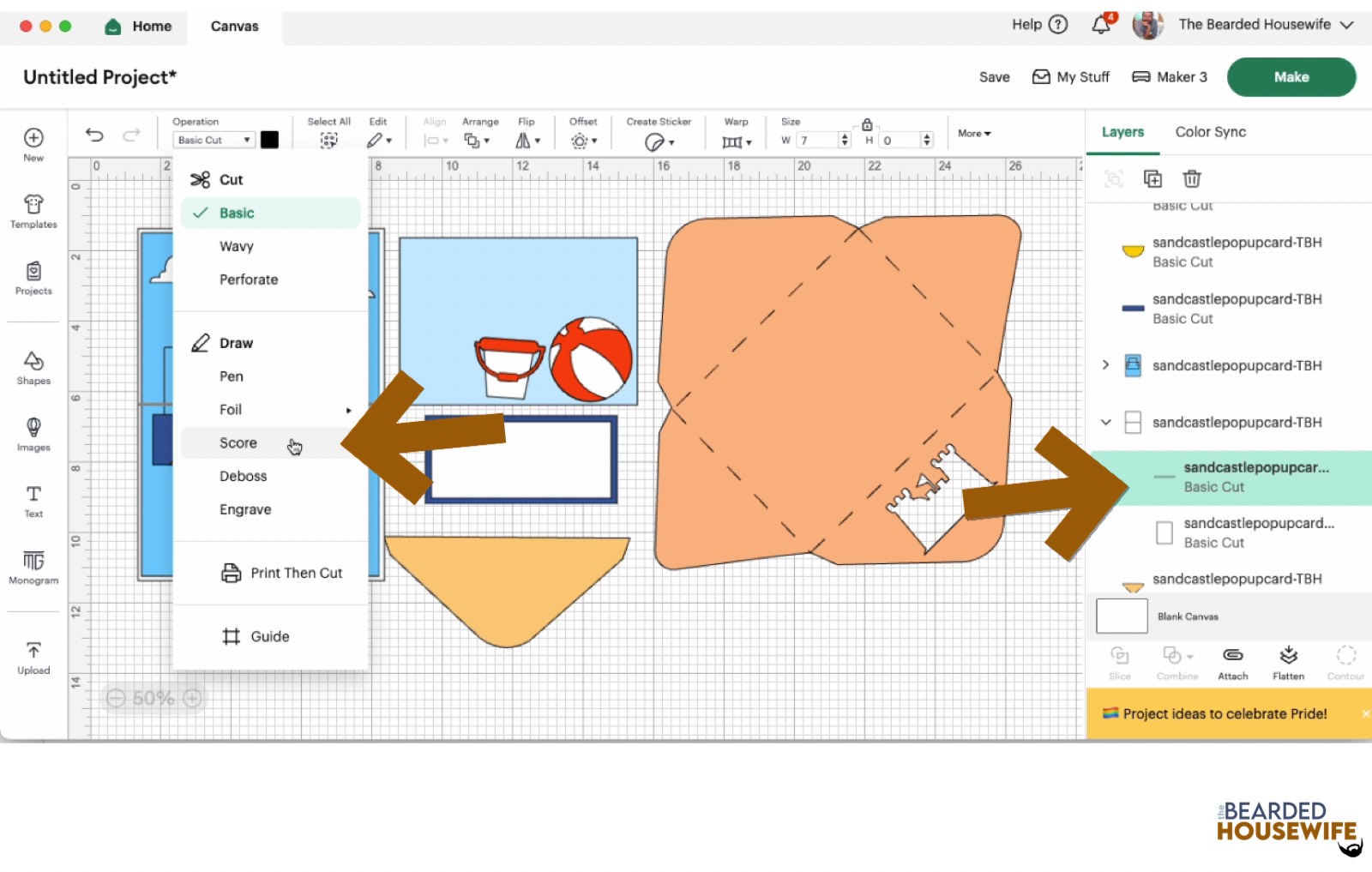Screen dimensions: 1372x872
Task: Open the Flip dropdown
Action: 527,140
